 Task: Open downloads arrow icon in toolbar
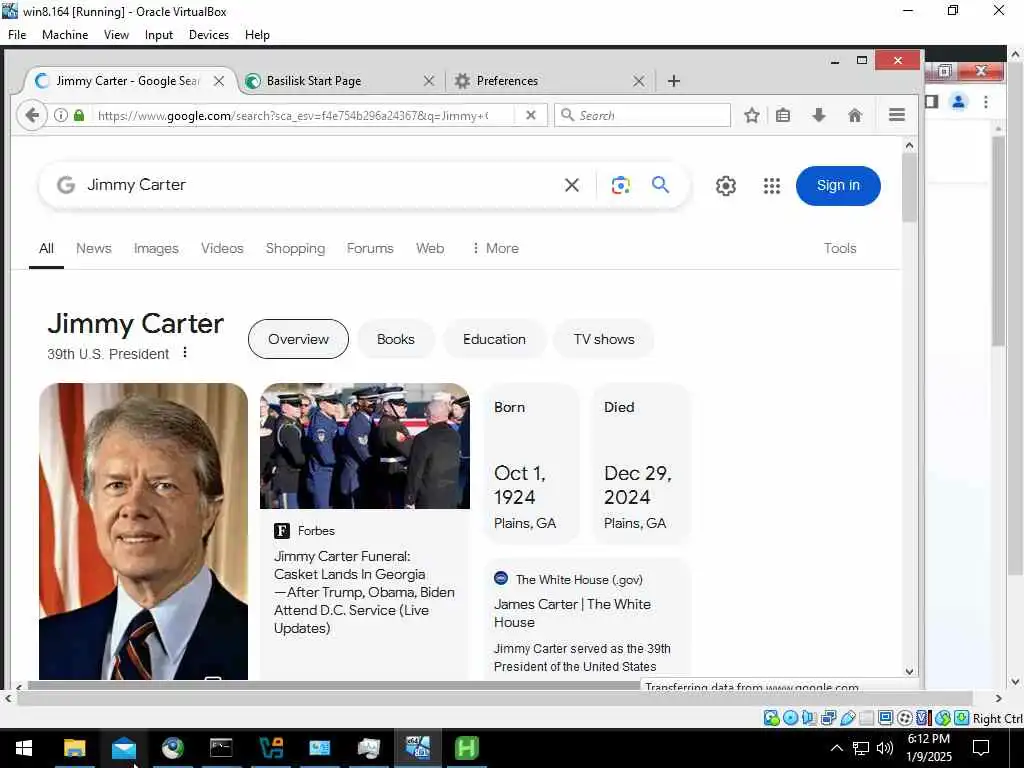(819, 116)
